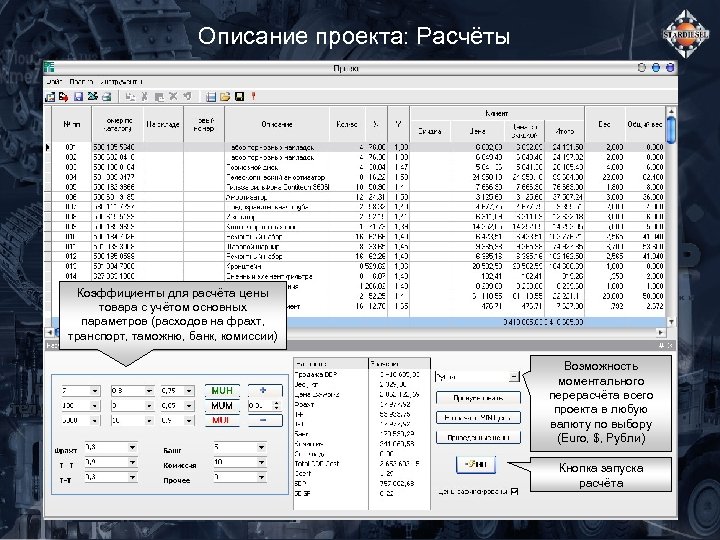Click the greyed paste icon in the toolbar

159,97
